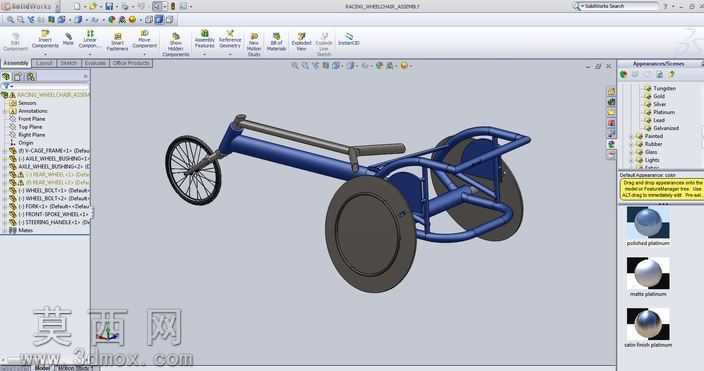Open Move Component dropdown arrow
Screen dimensions: 704x371
tap(145, 54)
